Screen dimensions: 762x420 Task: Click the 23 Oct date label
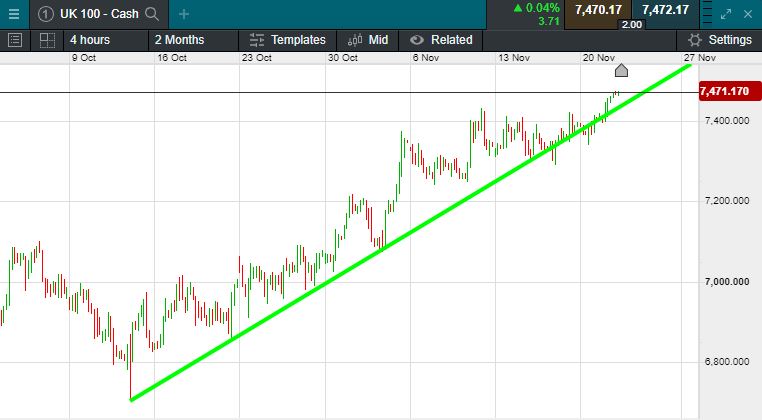257,57
